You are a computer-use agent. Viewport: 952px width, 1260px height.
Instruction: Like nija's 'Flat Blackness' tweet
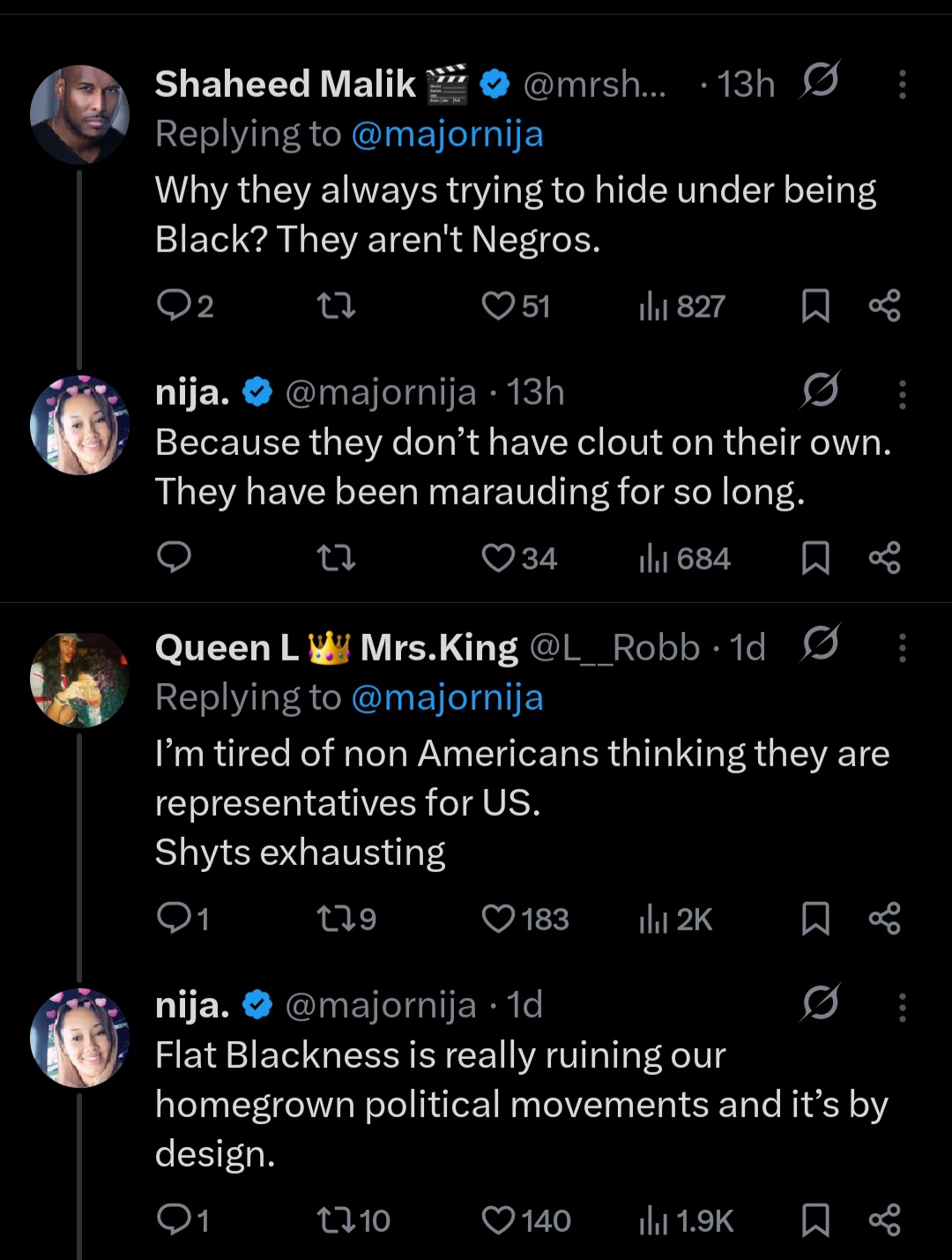[x=499, y=1220]
